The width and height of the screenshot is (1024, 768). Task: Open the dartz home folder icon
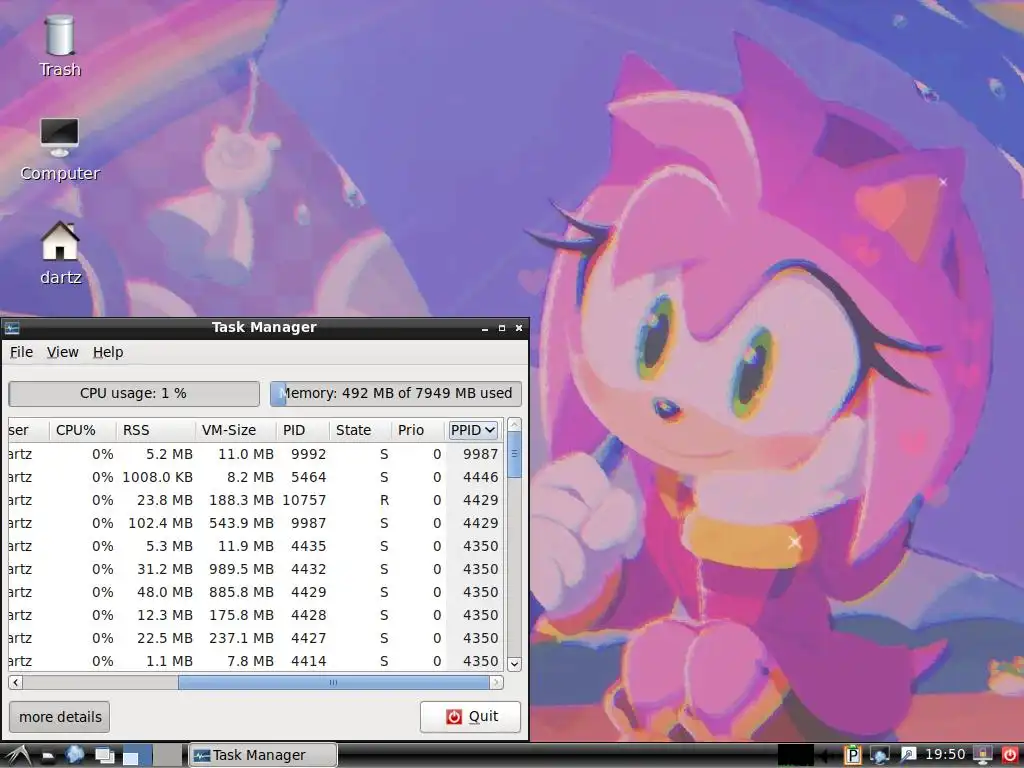[60, 253]
